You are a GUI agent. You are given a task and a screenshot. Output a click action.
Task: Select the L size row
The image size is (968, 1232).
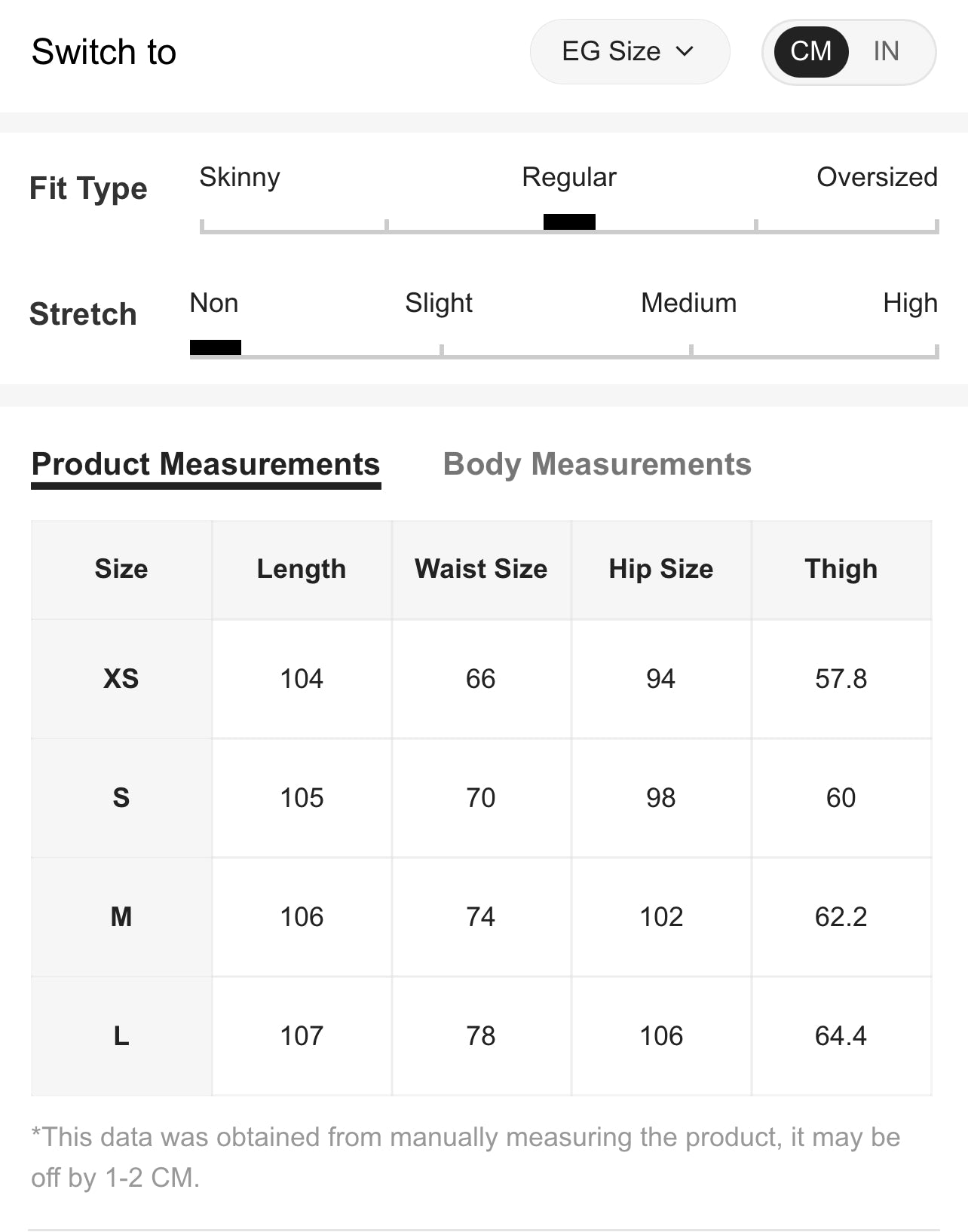[121, 1036]
